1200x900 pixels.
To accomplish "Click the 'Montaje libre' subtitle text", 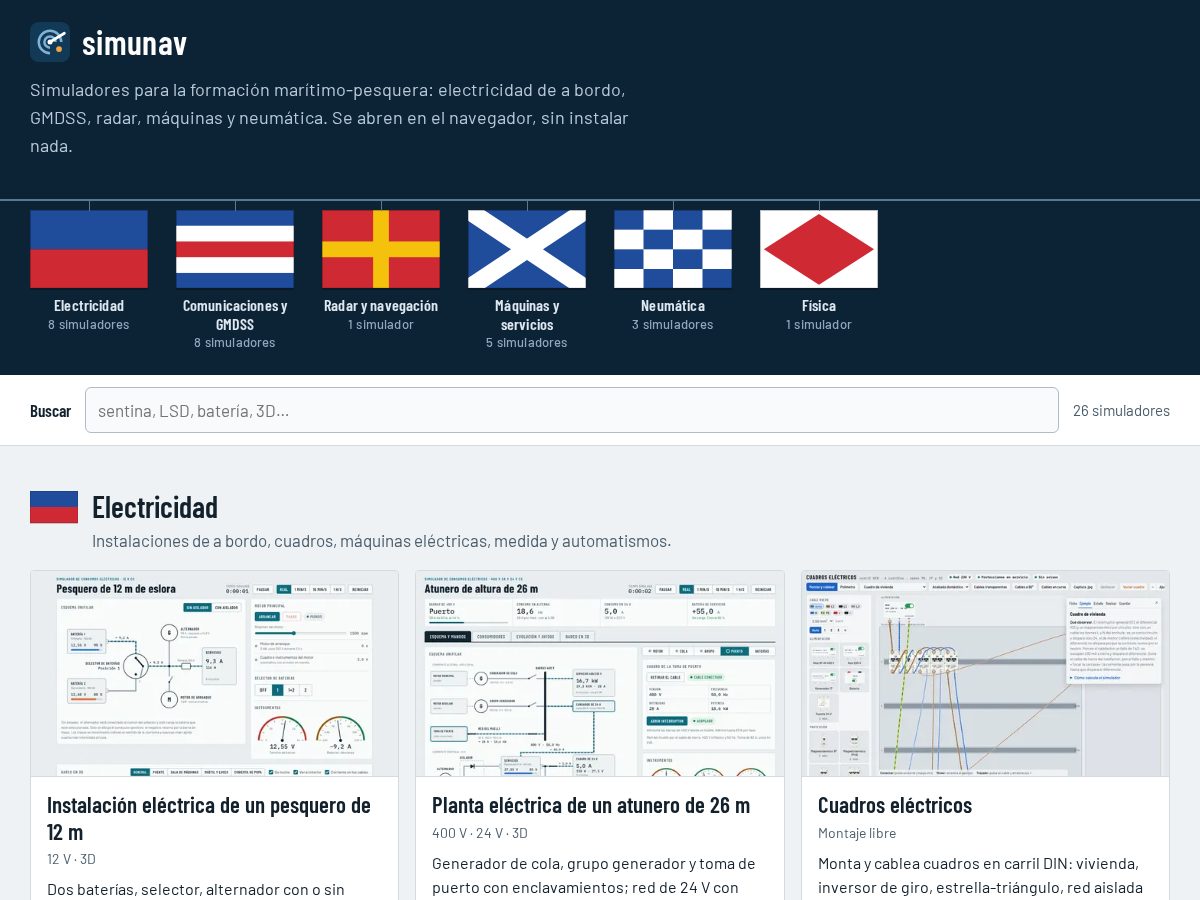I will click(x=857, y=833).
